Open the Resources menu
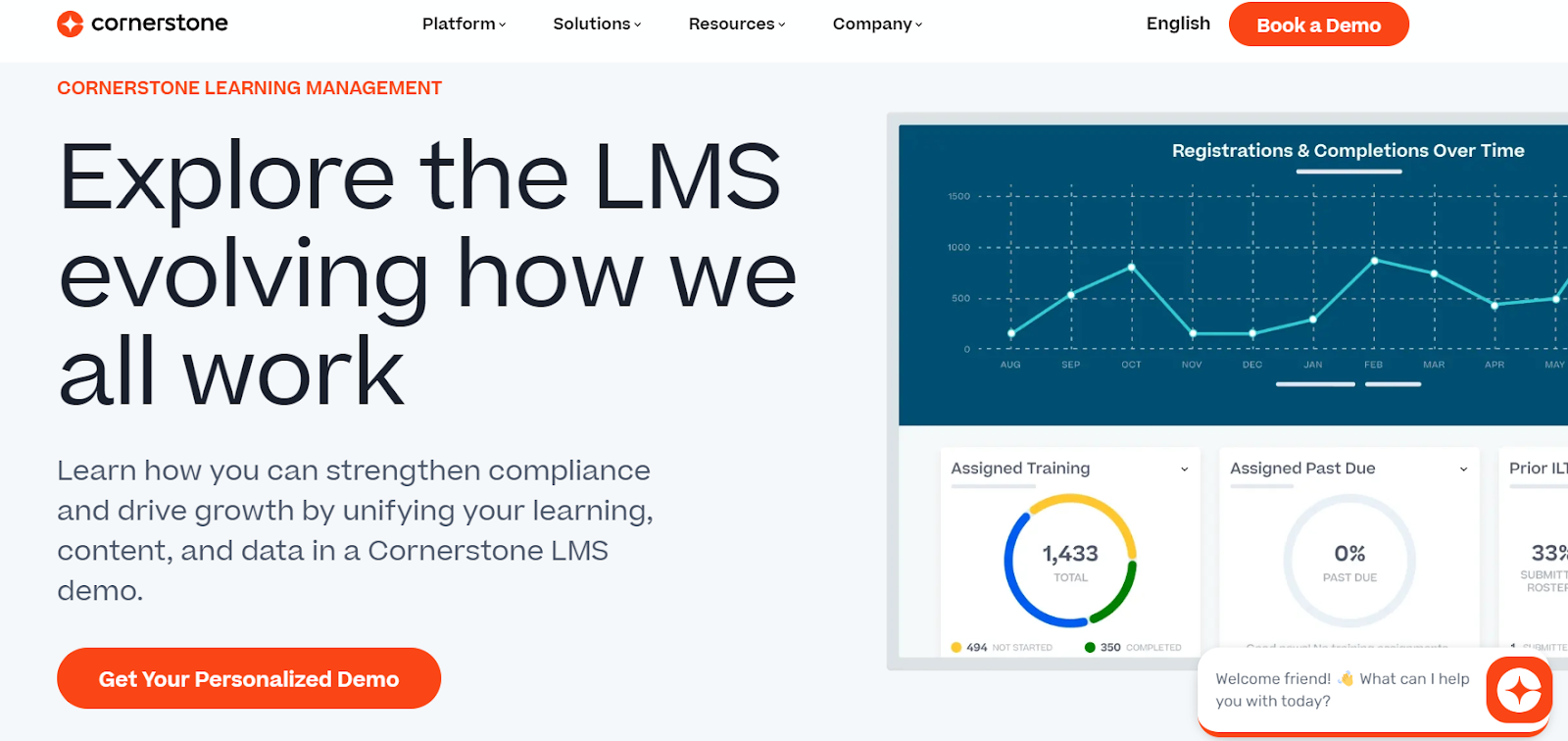1568x741 pixels. (737, 24)
